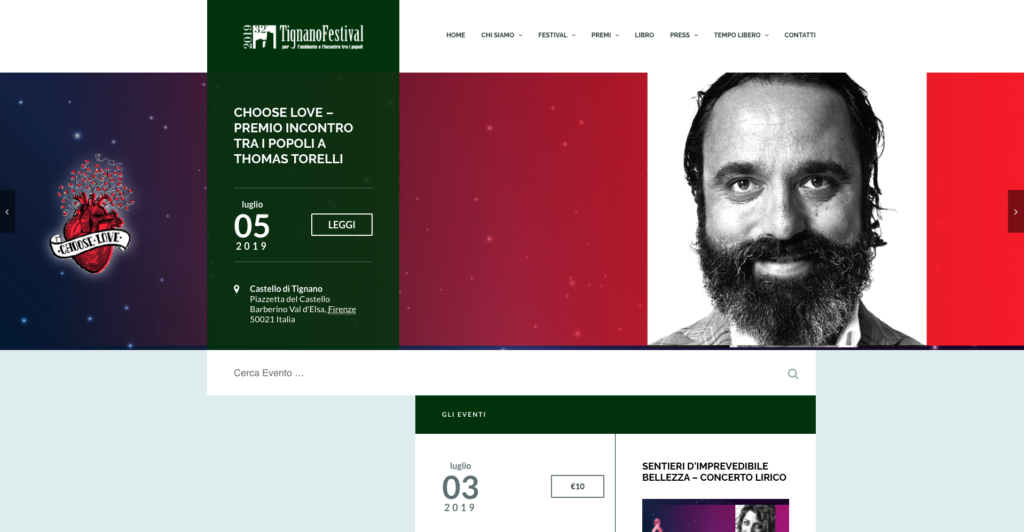The width and height of the screenshot is (1024, 532).
Task: Expand the Festival dropdown menu
Action: click(x=556, y=35)
